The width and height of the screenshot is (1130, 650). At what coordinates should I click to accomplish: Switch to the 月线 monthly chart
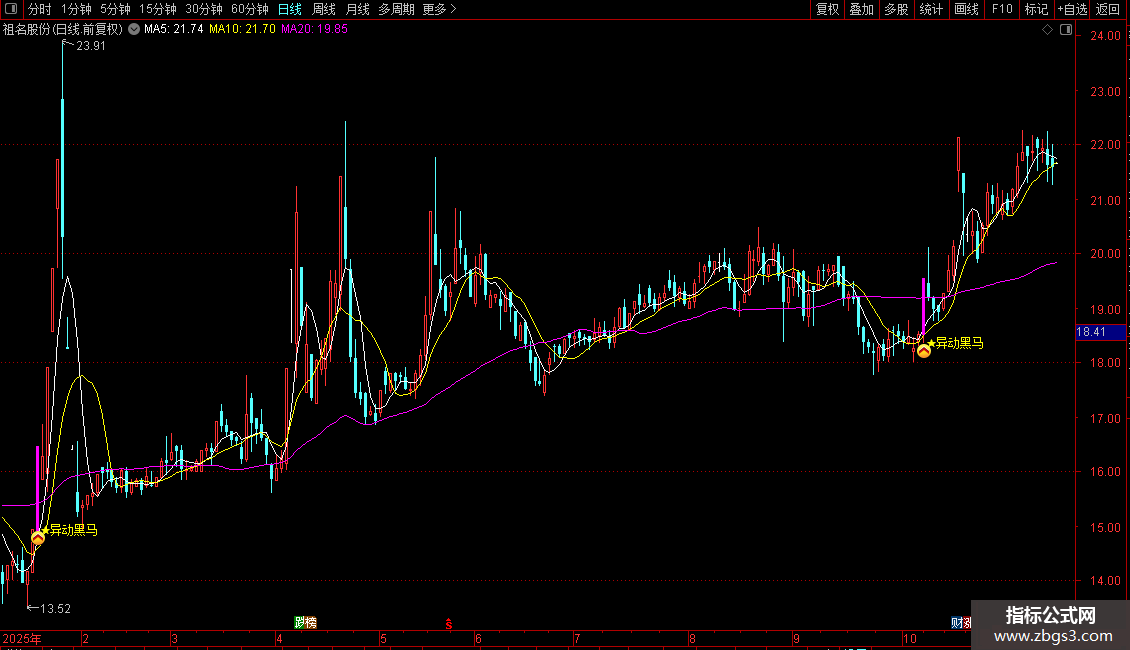click(357, 9)
